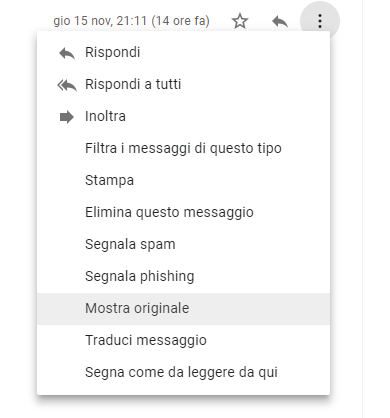Click the '(14 ore fa)' relative time text
Image resolution: width=390 pixels, height=418 pixels.
coord(180,21)
